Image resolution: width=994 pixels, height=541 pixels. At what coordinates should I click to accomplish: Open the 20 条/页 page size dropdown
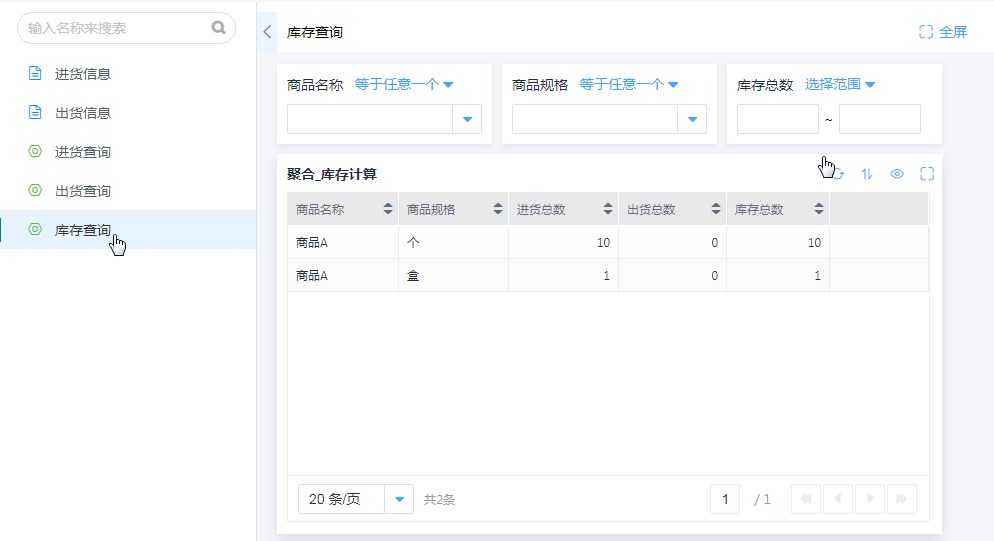tap(399, 499)
